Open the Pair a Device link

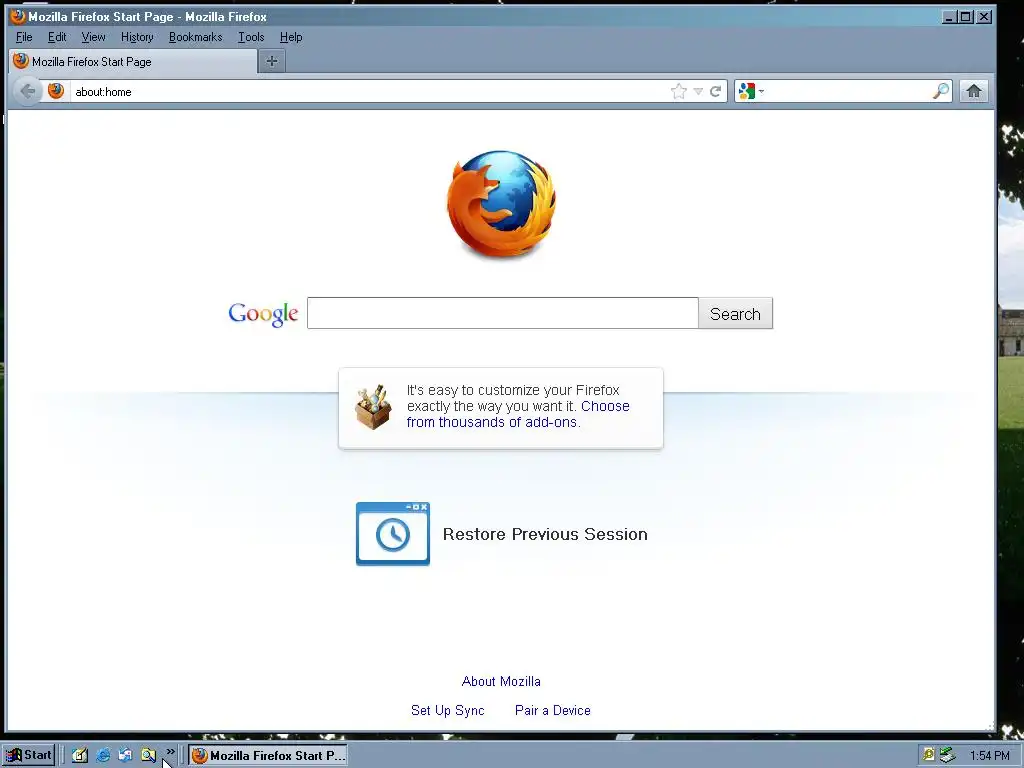click(552, 710)
